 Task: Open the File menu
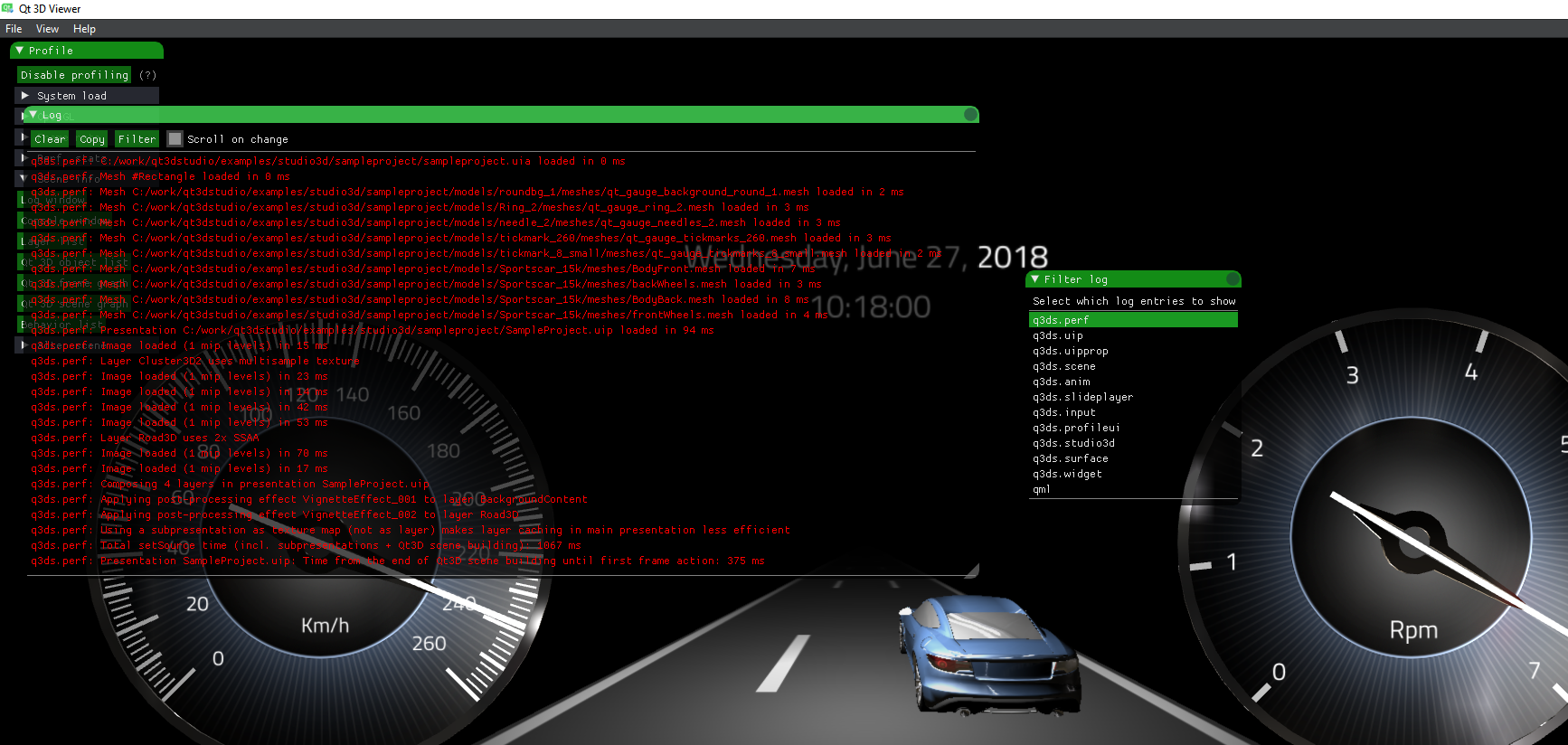click(x=14, y=29)
